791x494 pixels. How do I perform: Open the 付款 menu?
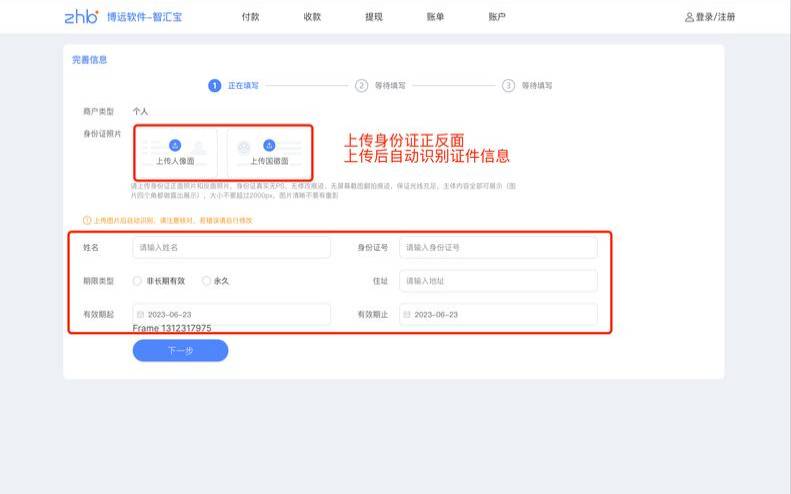pyautogui.click(x=250, y=17)
